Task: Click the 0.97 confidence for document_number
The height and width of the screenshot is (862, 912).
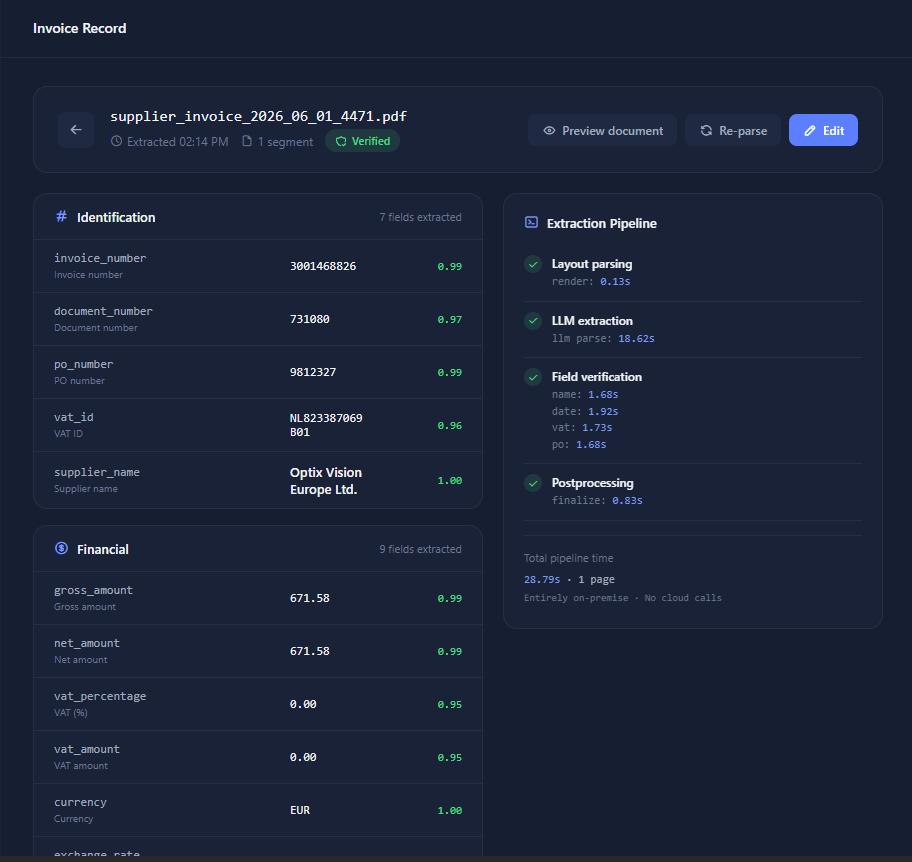Action: [x=450, y=319]
